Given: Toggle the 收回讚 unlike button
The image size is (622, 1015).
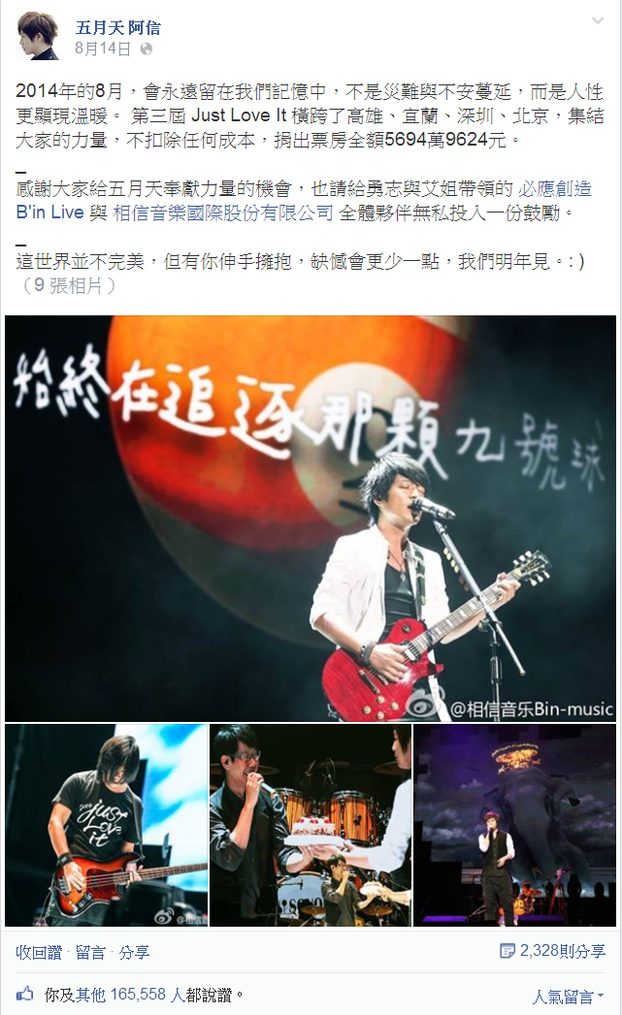Looking at the screenshot, I should tap(39, 952).
